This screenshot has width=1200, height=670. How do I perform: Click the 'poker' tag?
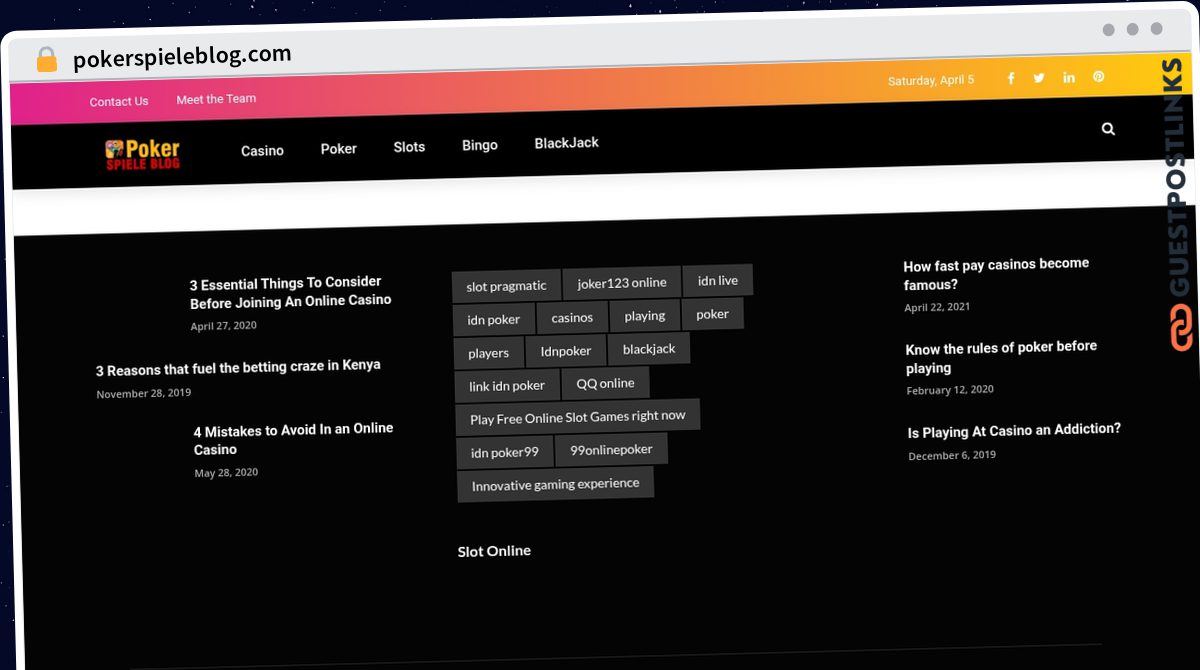coord(713,314)
